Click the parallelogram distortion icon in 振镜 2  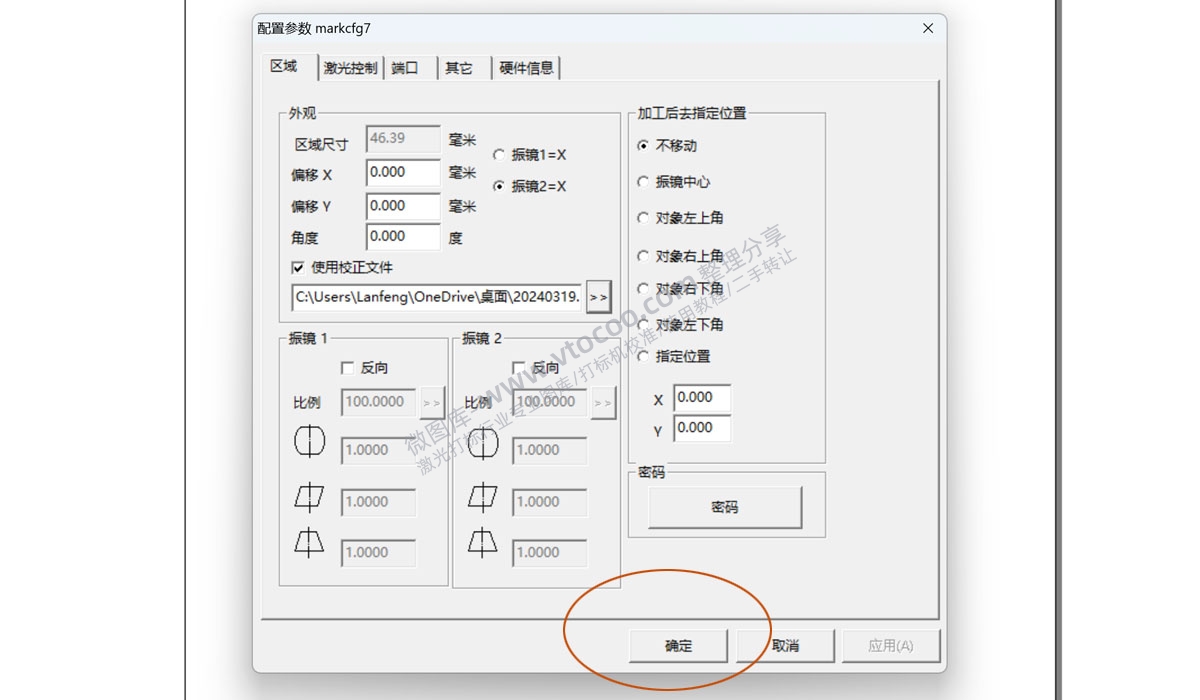click(x=481, y=498)
